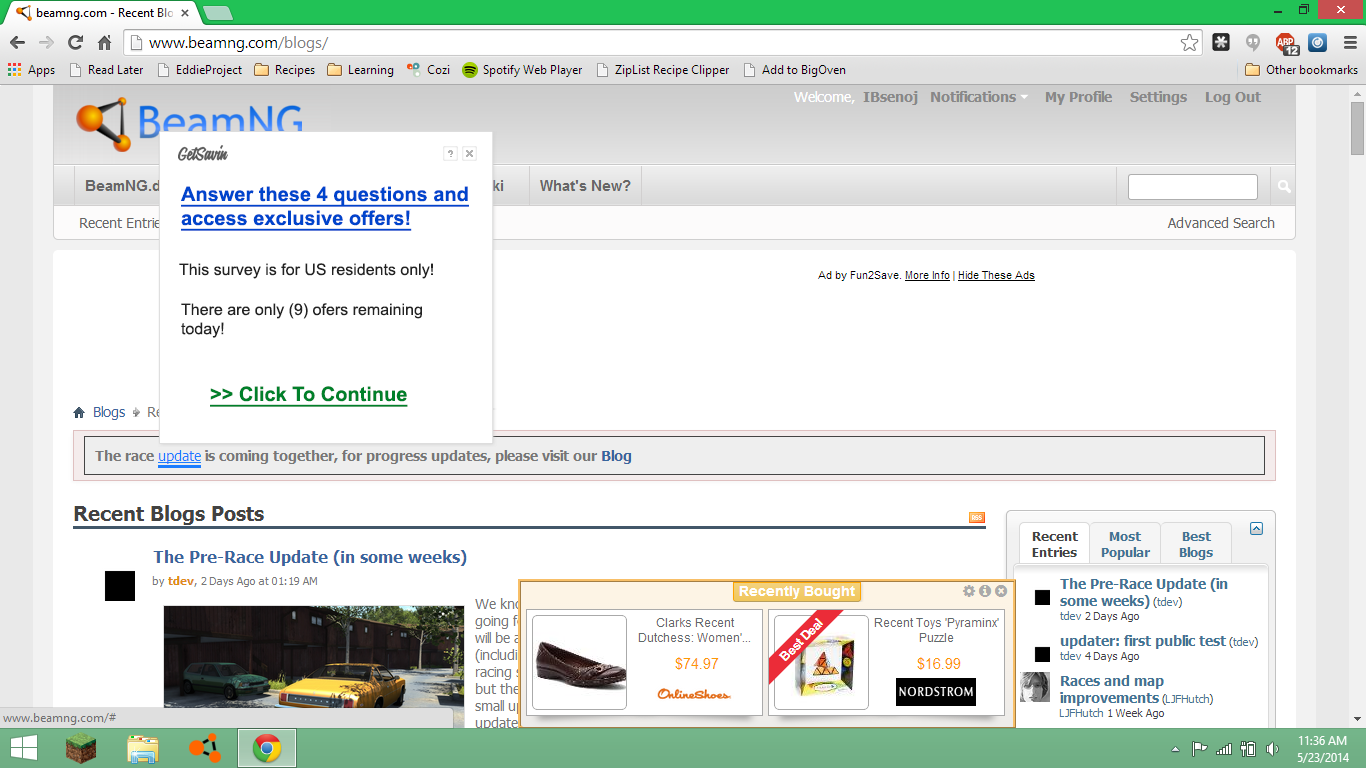Click the volume speaker tray icon
Screen dimensions: 1366x768
[1272, 749]
